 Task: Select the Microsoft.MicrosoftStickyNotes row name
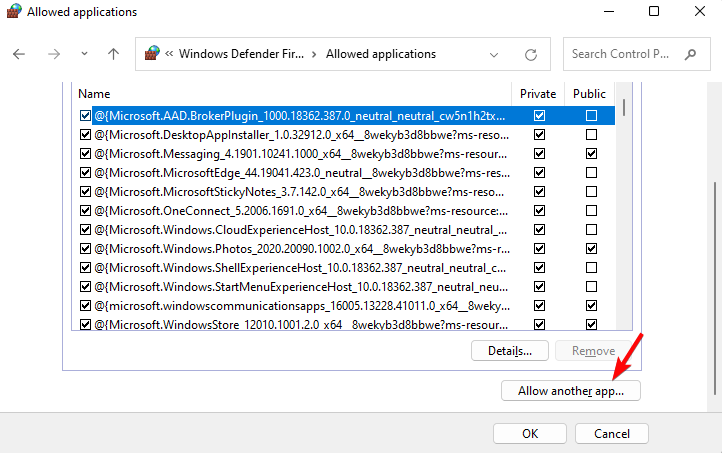tap(299, 192)
